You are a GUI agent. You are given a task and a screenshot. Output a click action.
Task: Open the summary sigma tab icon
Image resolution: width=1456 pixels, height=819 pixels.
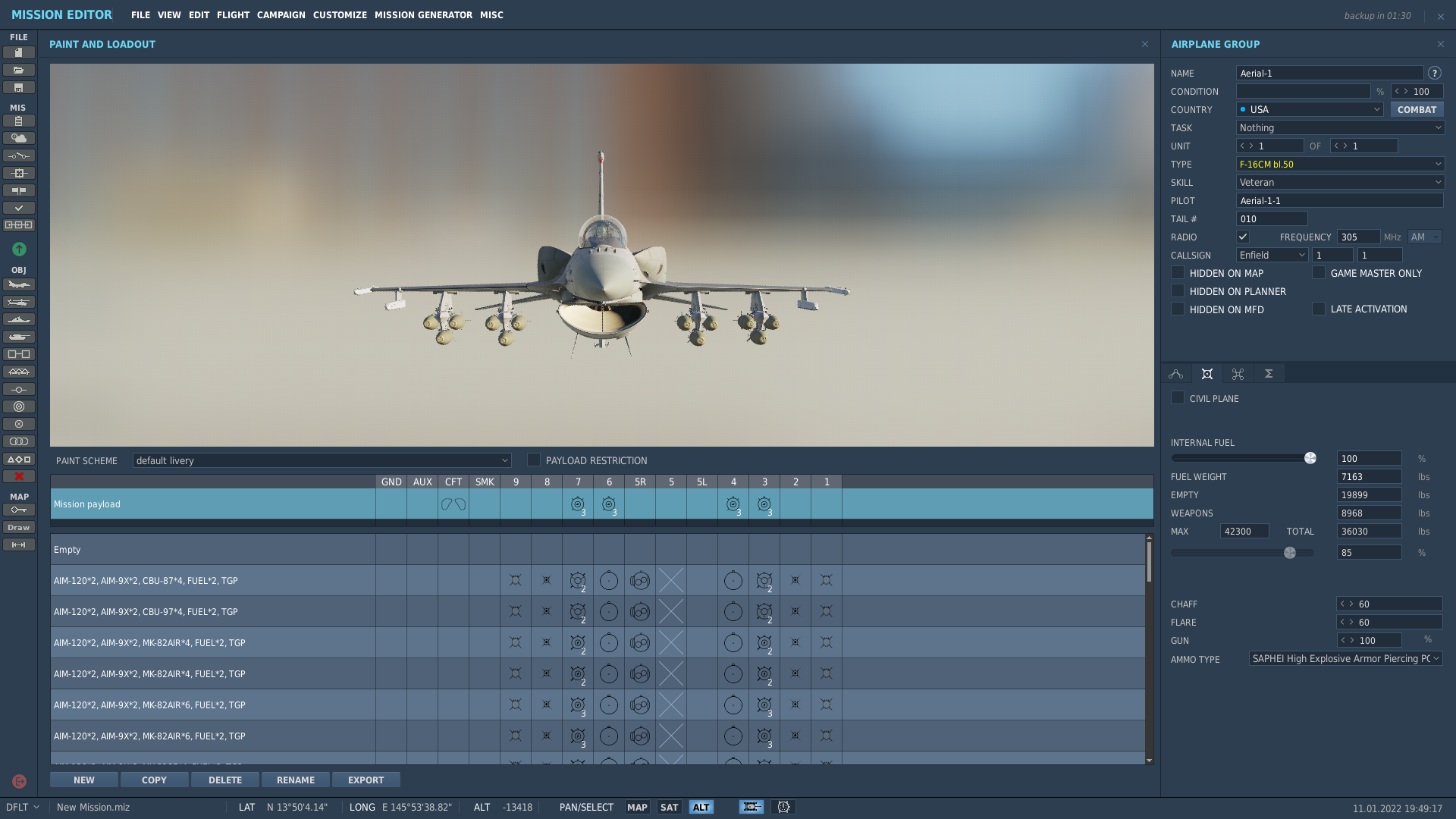click(x=1269, y=374)
